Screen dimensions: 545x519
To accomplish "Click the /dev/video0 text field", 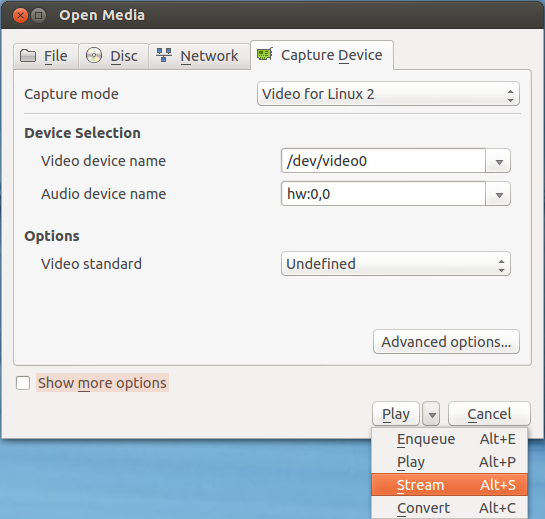I will coord(383,161).
